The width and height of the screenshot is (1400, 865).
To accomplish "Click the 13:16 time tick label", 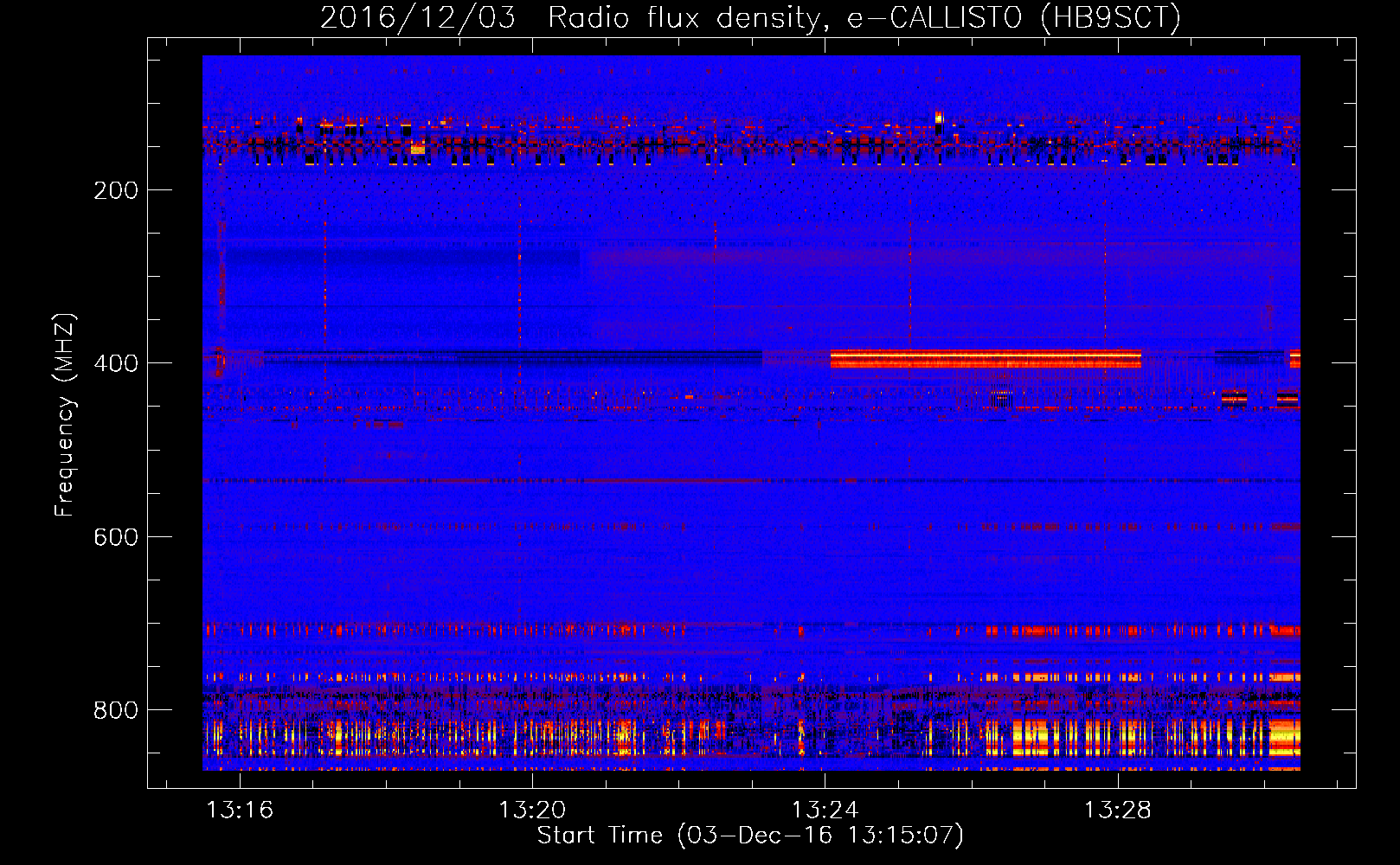I will coord(240,810).
